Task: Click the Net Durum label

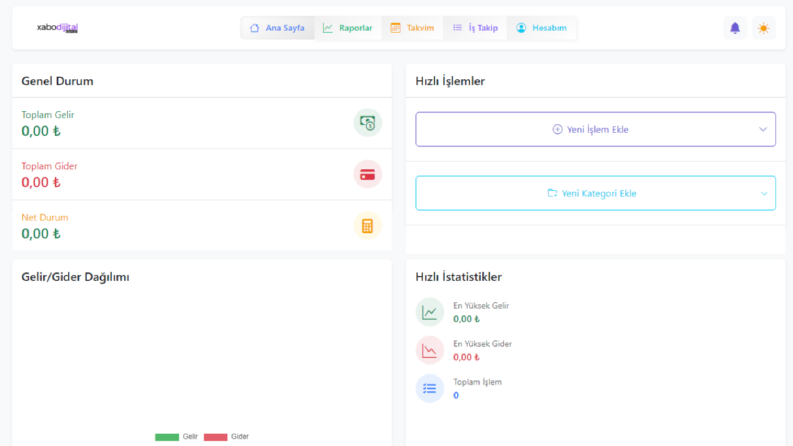Action: pyautogui.click(x=45, y=217)
